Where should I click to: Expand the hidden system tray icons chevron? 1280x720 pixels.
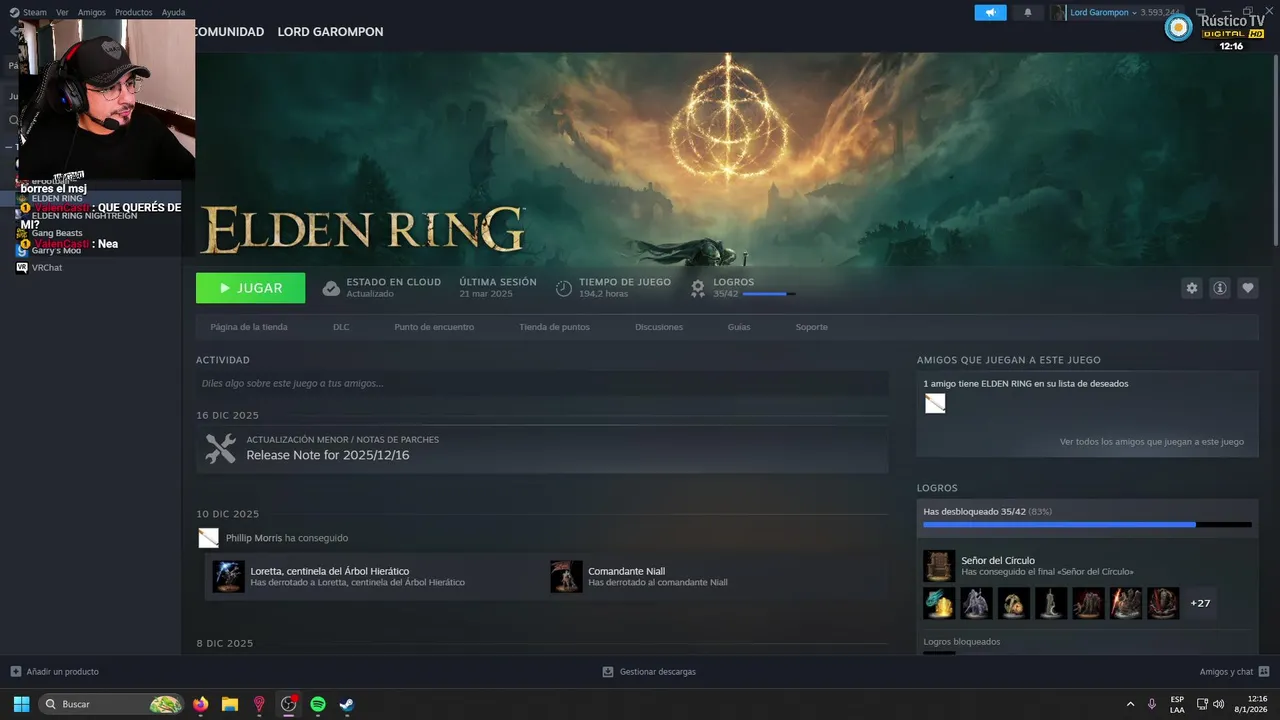tap(1130, 704)
